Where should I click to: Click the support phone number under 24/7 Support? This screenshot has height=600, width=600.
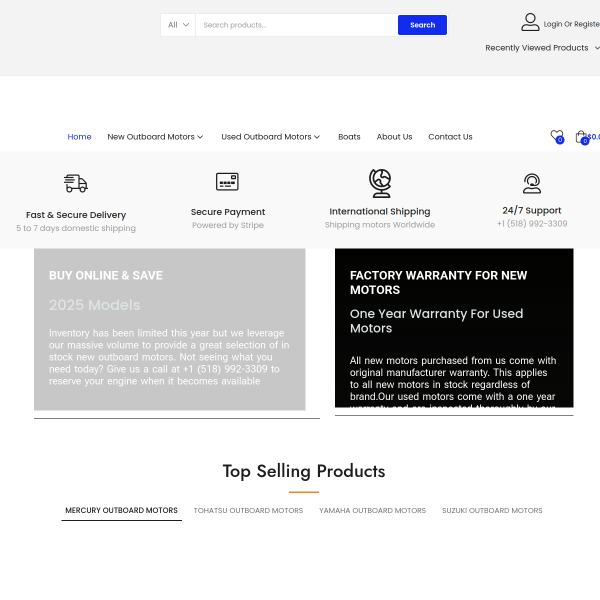coord(532,224)
